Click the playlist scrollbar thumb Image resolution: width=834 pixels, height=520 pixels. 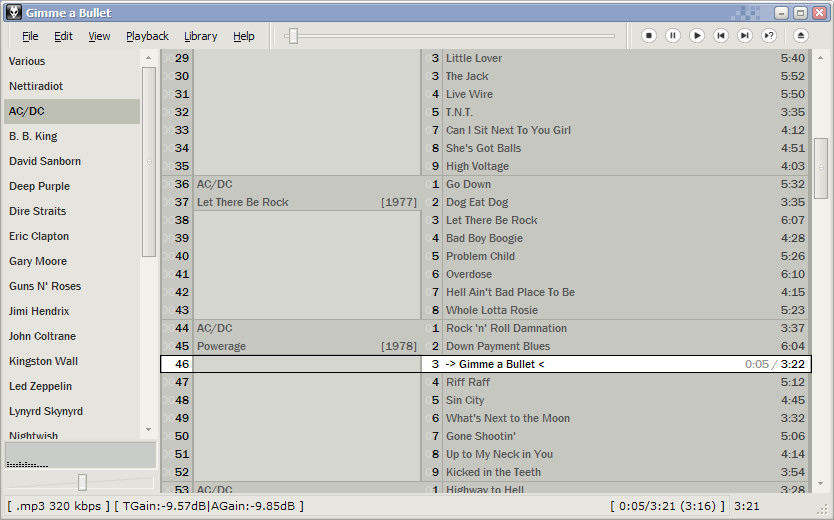[821, 168]
